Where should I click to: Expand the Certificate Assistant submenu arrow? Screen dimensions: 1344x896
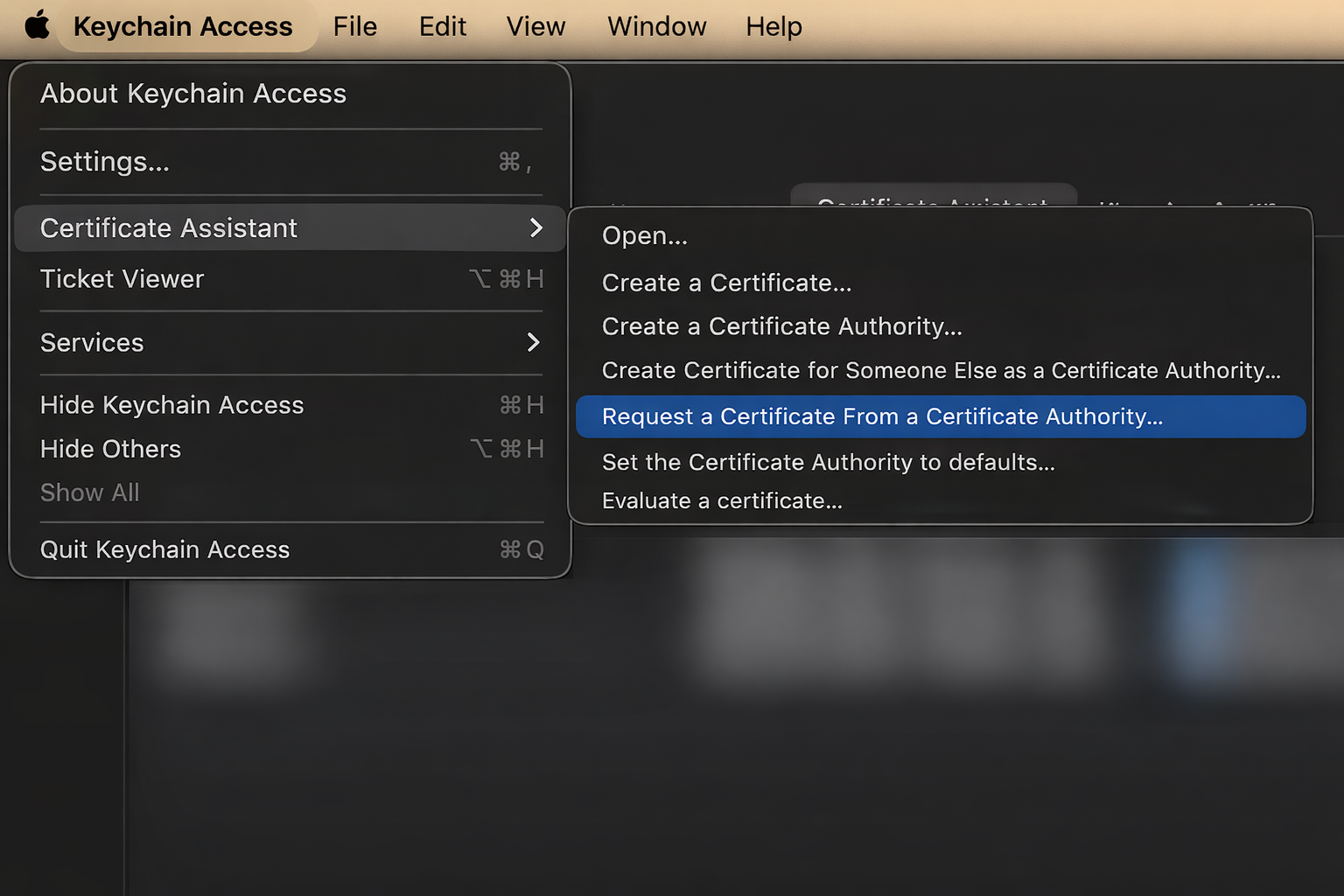pos(535,228)
